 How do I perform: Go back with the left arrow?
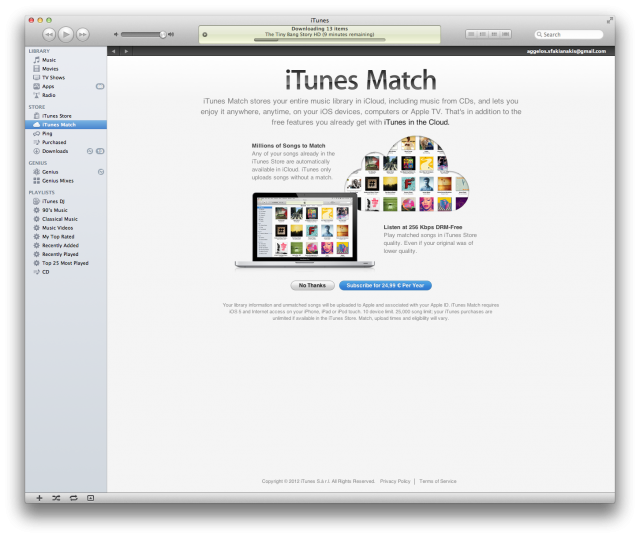tap(113, 51)
